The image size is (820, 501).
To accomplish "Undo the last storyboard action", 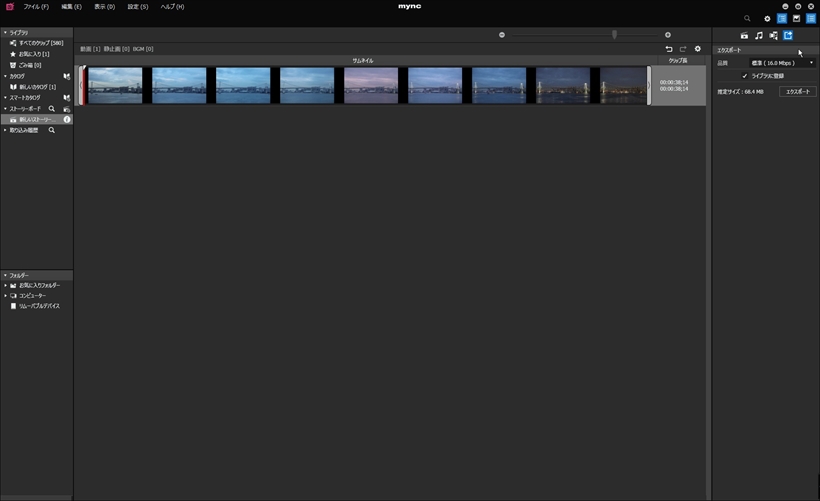I will pyautogui.click(x=669, y=49).
